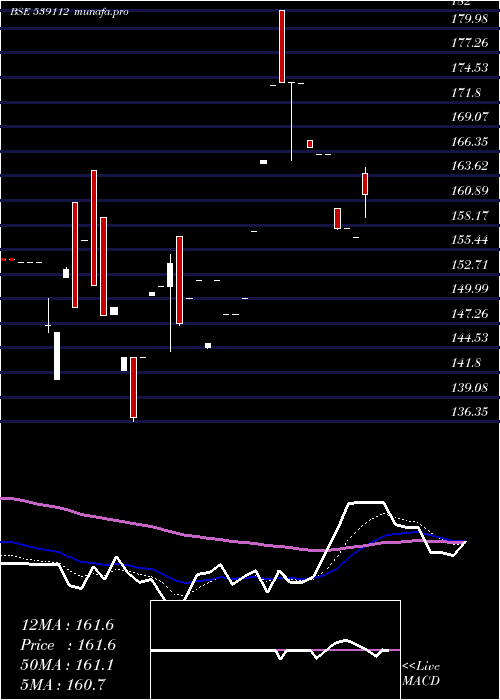Click the 5MA : 160.7 readout
Viewport: 500px width, 700px height.
[62, 684]
